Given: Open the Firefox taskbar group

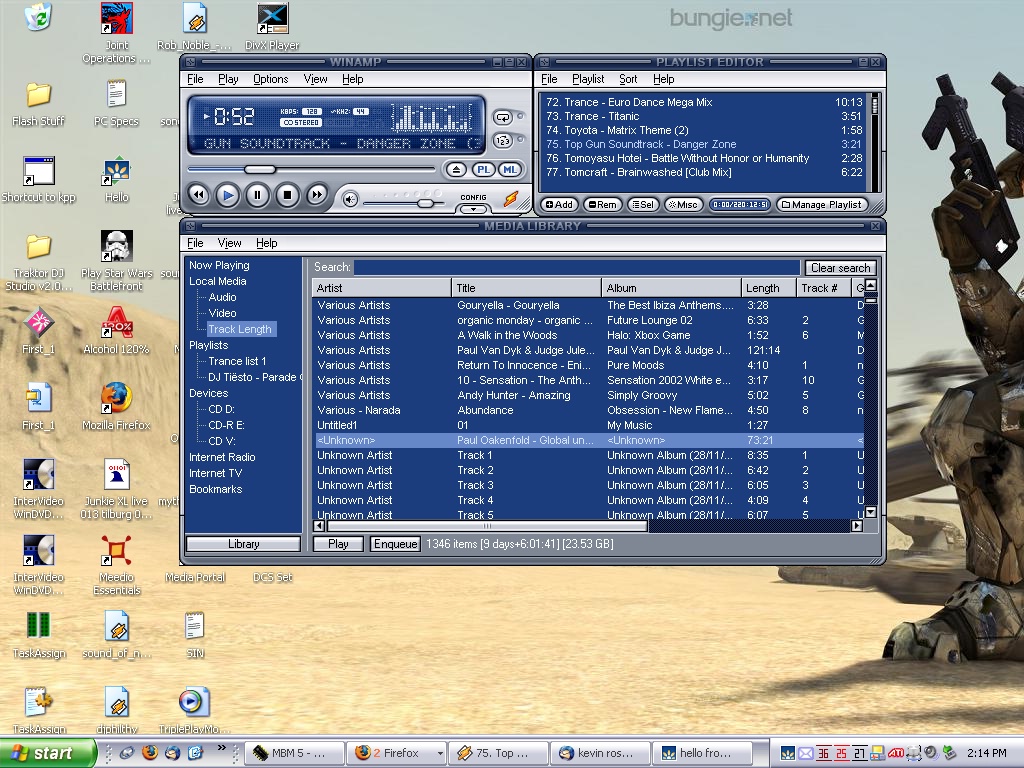Looking at the screenshot, I should pos(396,753).
